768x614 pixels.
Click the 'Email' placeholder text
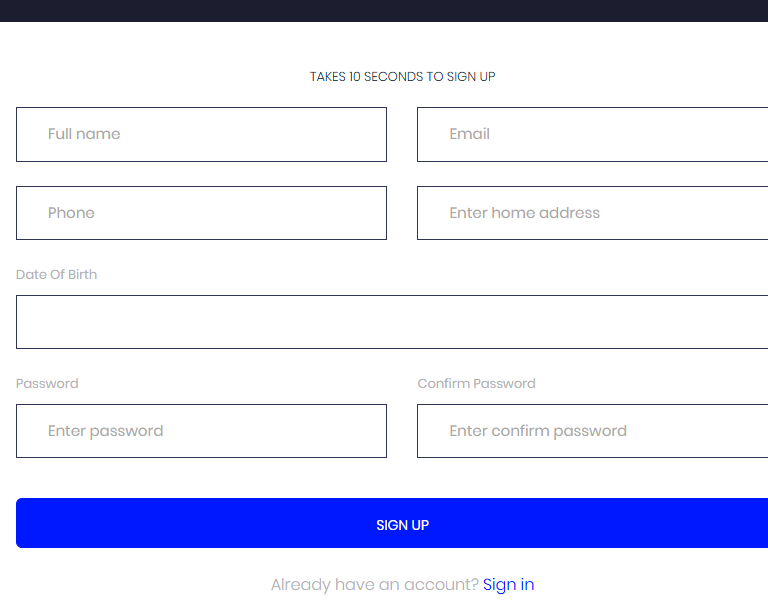[469, 134]
